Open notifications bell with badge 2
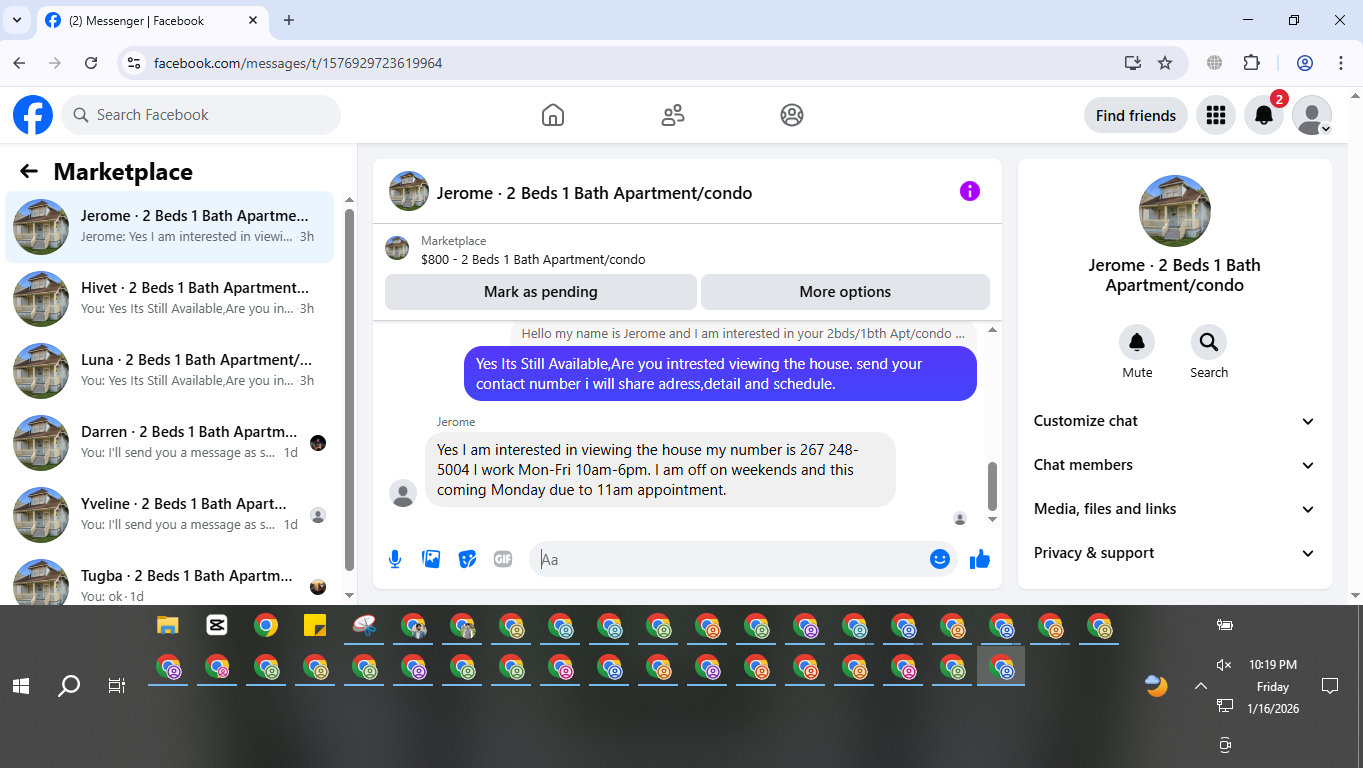 (x=1264, y=116)
